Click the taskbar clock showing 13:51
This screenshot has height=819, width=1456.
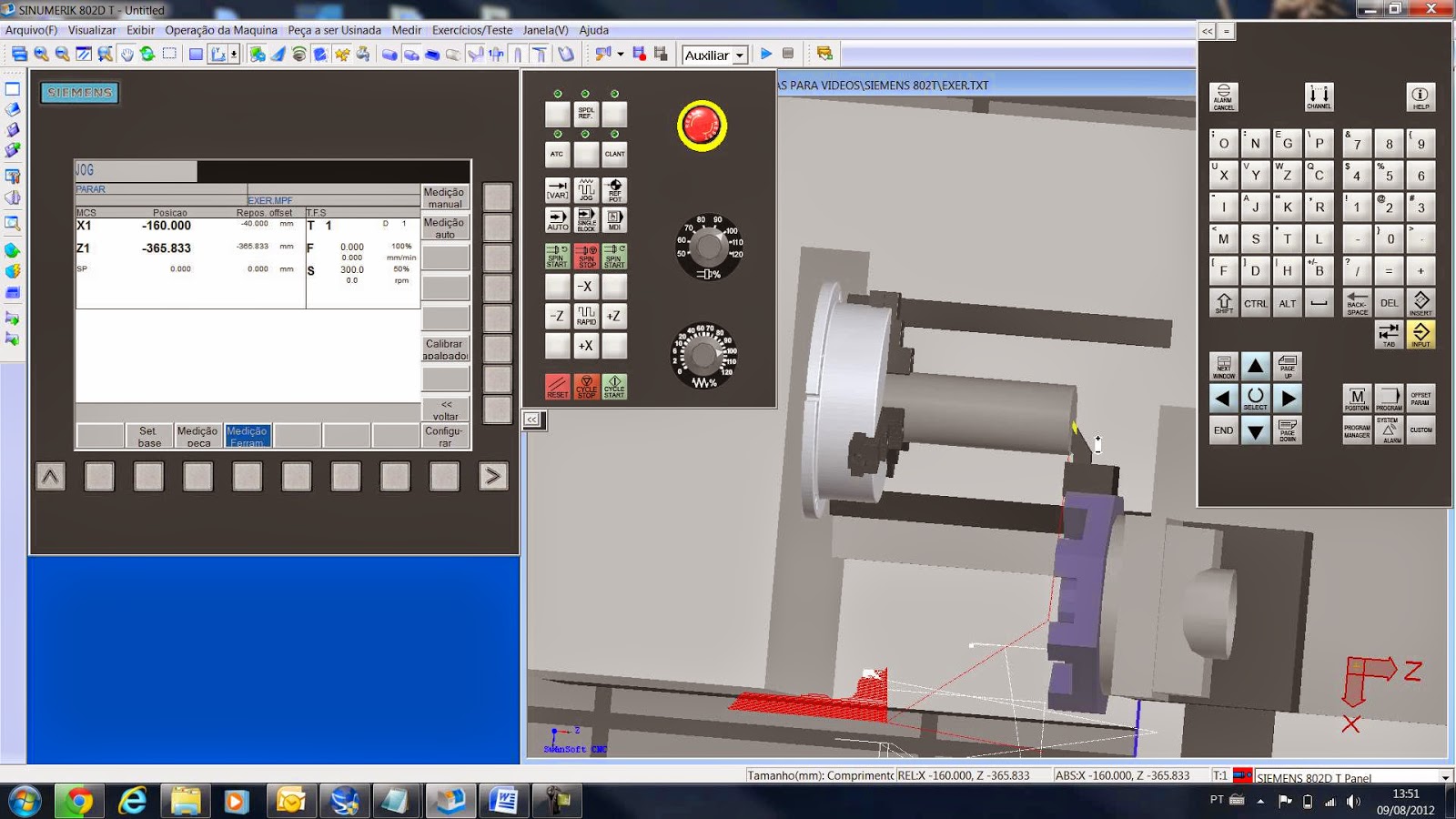[1405, 801]
